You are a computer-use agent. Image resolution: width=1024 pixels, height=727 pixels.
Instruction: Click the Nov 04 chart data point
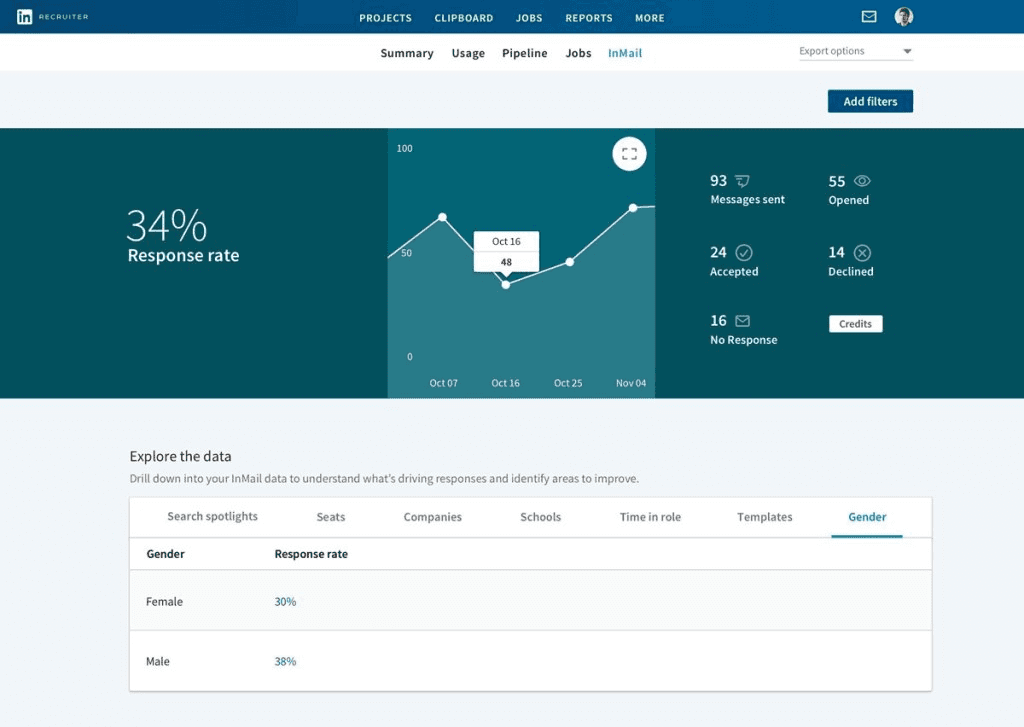point(633,208)
